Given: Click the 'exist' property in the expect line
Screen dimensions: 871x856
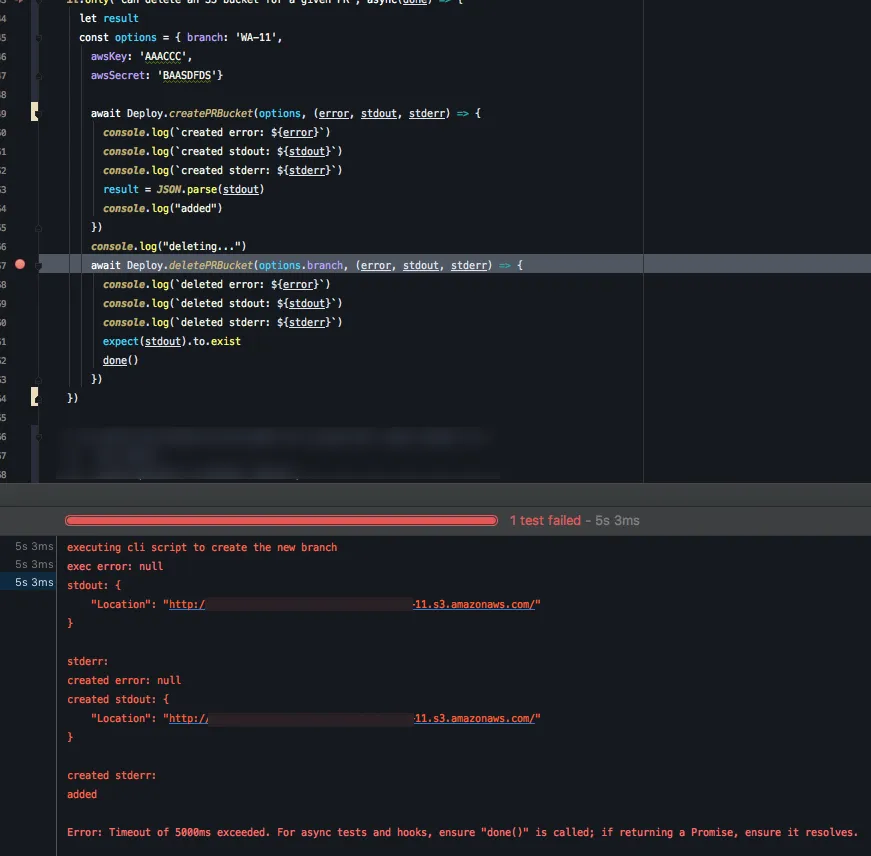Looking at the screenshot, I should coord(226,342).
